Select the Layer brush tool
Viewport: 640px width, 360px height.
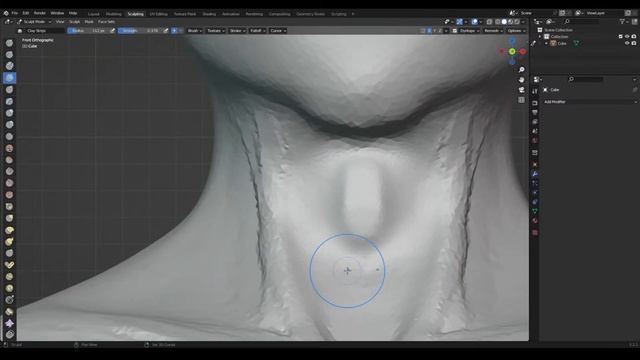coord(9,101)
